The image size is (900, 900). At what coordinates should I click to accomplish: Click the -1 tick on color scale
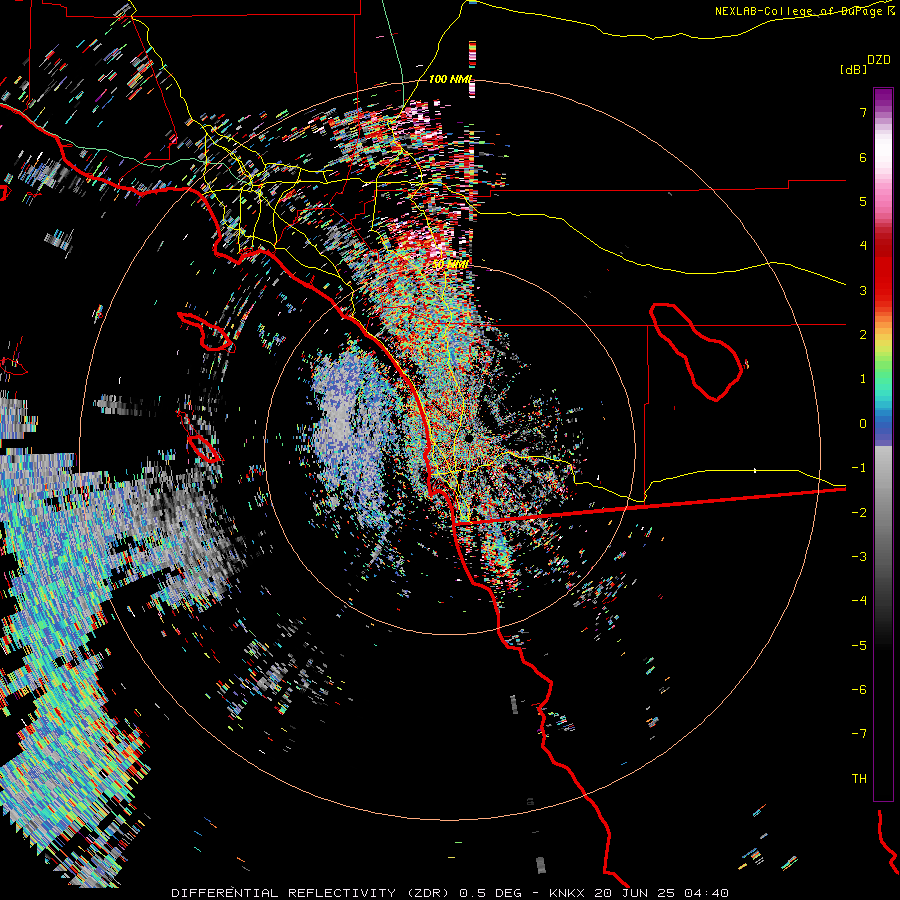(x=859, y=468)
